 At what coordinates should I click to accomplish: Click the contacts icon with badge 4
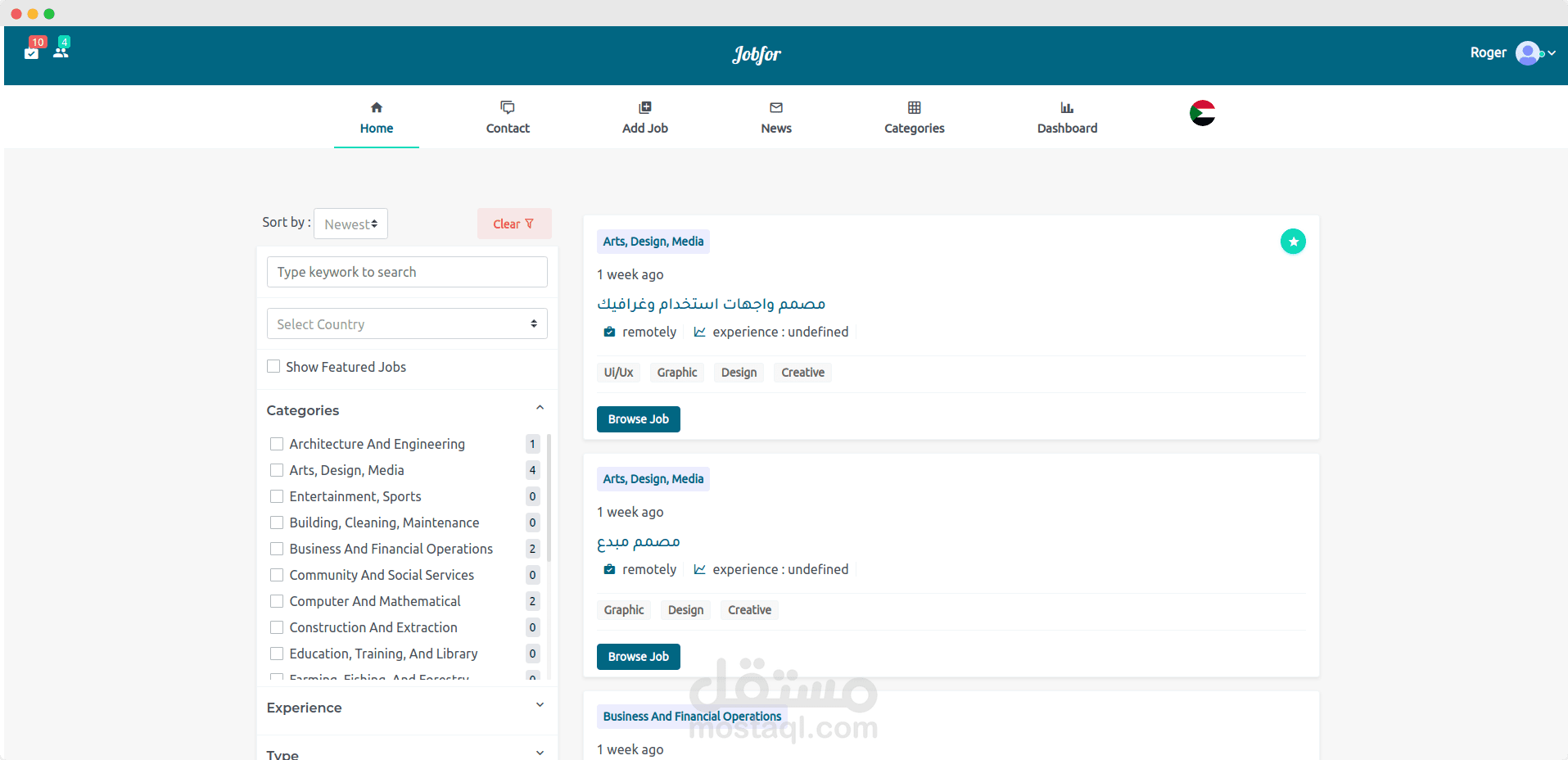pos(61,51)
